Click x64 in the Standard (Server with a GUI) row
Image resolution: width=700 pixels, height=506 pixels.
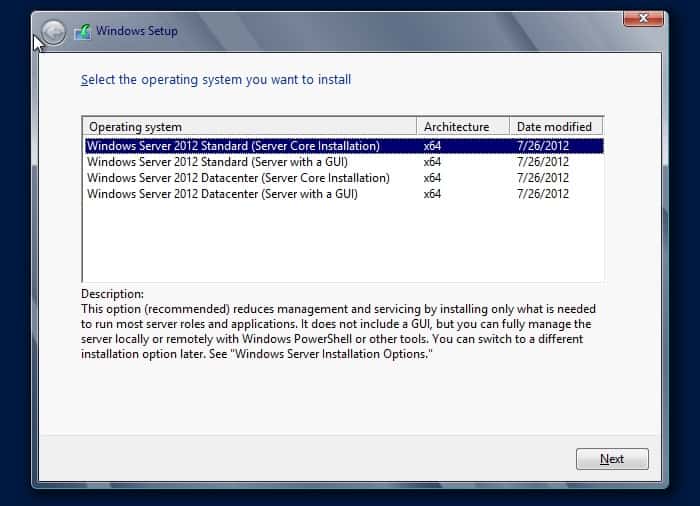pyautogui.click(x=432, y=162)
